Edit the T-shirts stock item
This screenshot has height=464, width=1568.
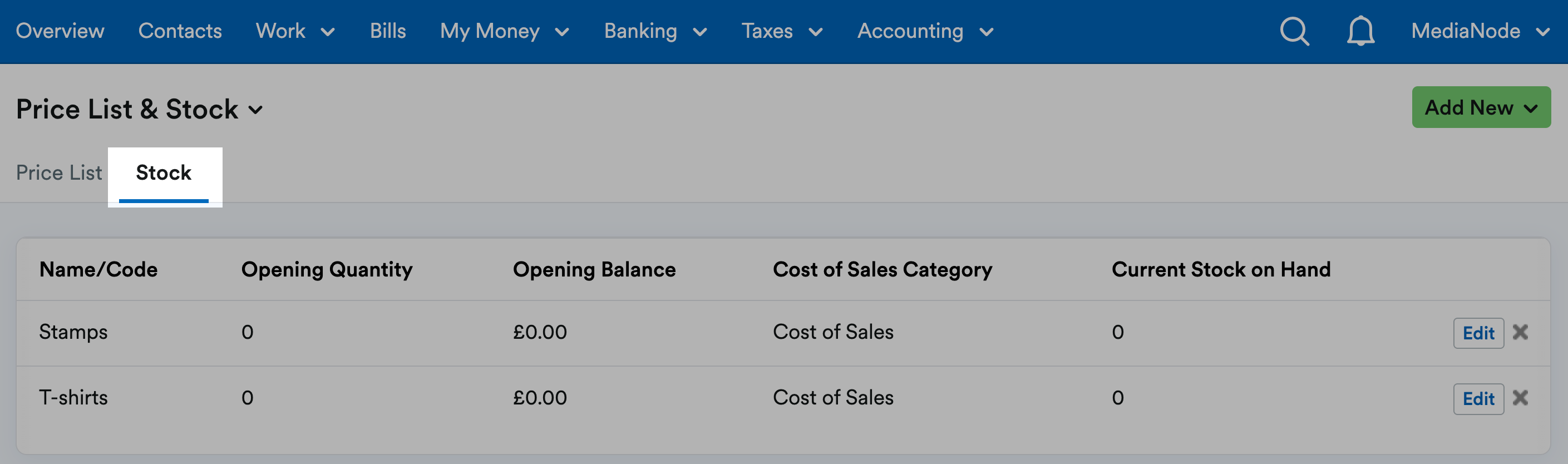click(x=1478, y=399)
